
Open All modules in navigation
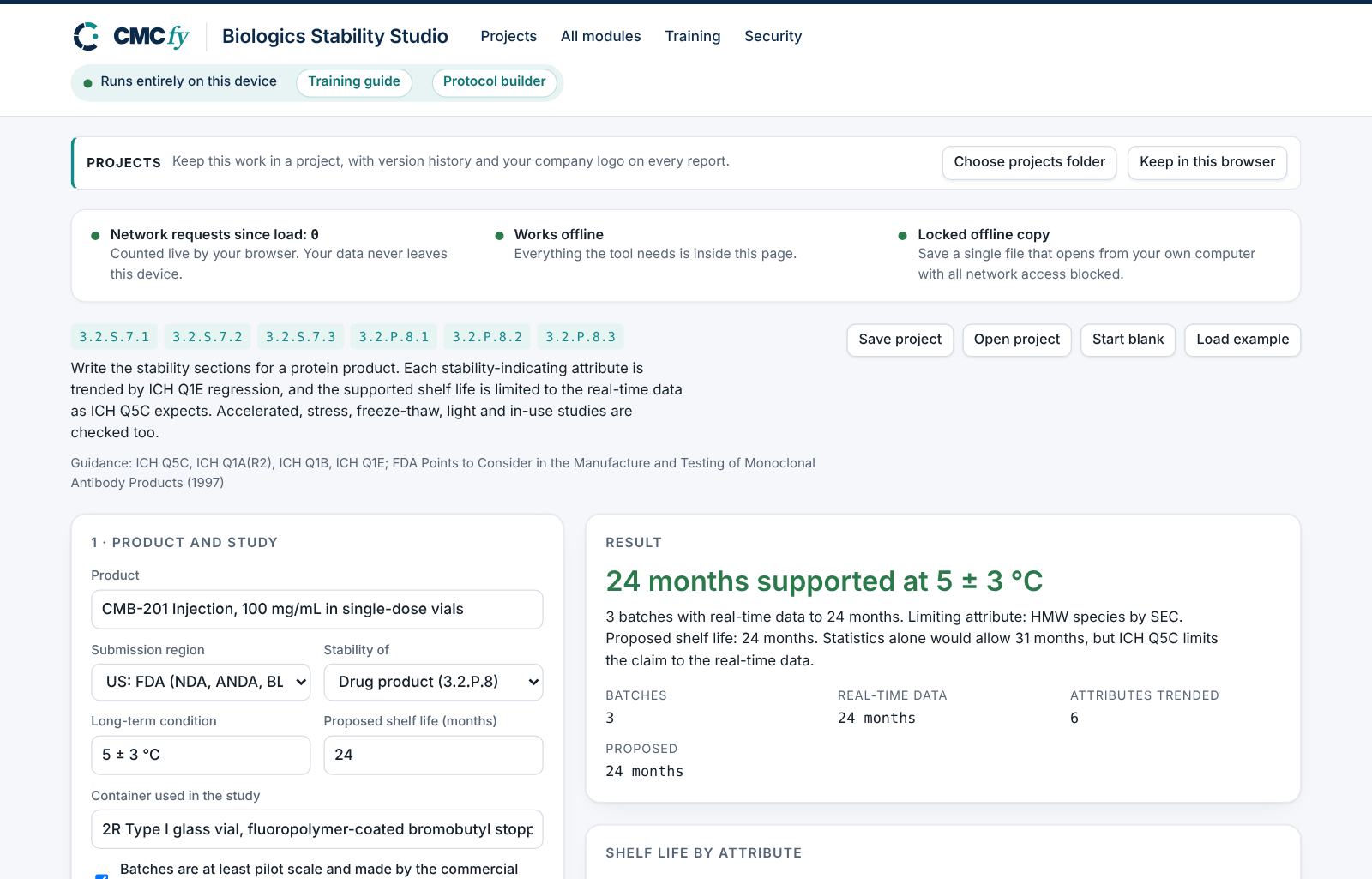[x=600, y=36]
